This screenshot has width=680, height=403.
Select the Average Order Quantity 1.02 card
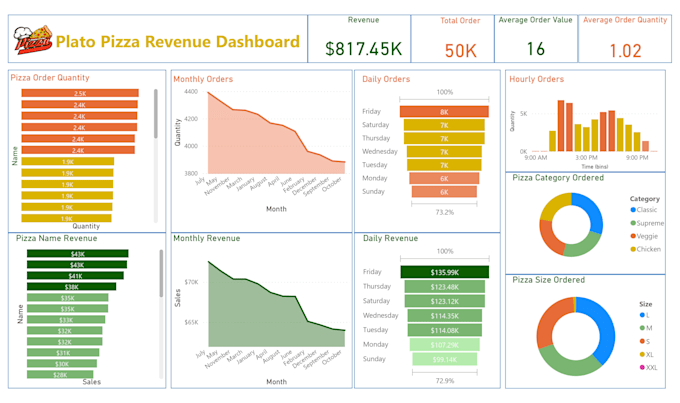point(625,39)
